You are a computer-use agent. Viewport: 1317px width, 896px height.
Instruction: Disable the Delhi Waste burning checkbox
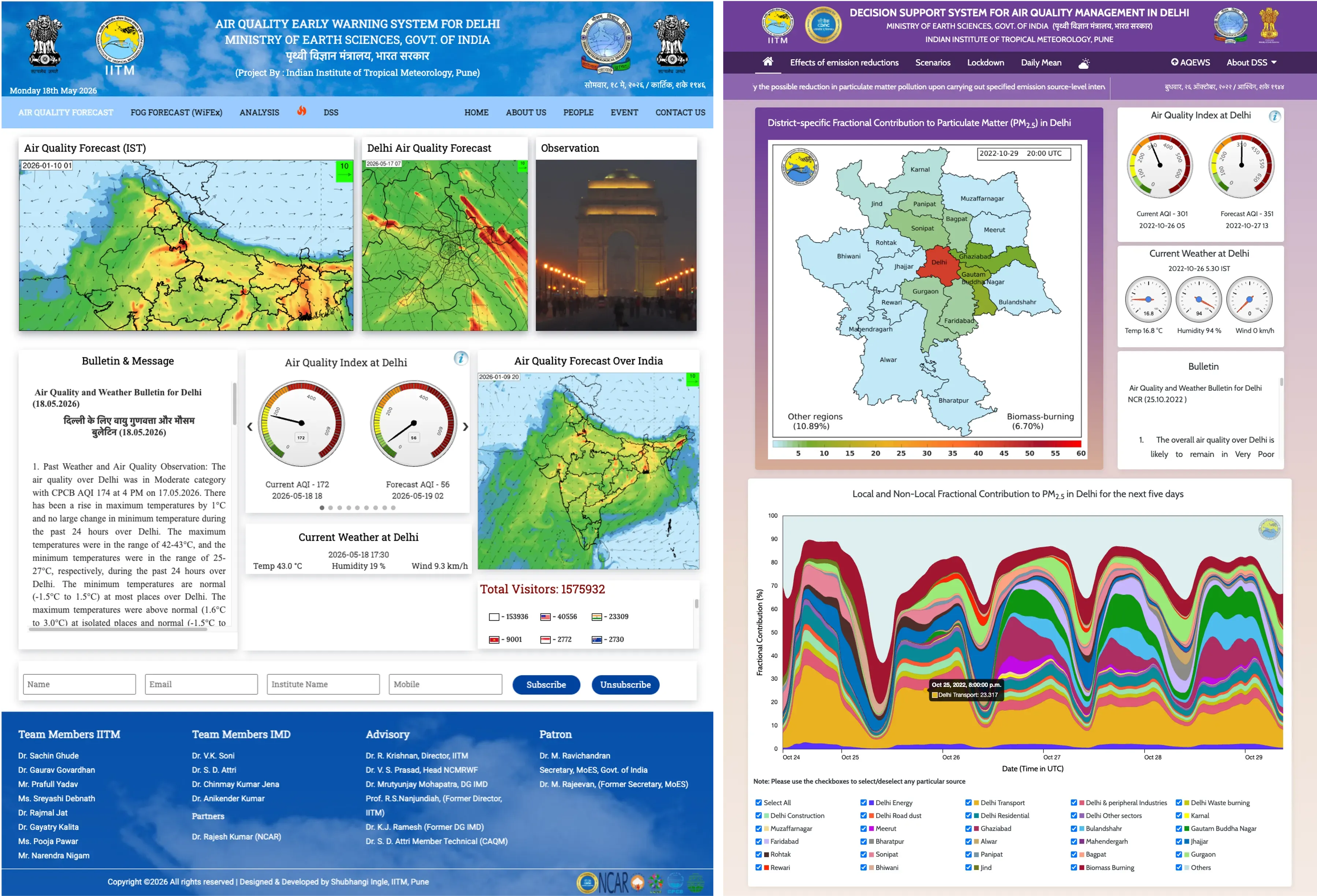[x=1179, y=803]
